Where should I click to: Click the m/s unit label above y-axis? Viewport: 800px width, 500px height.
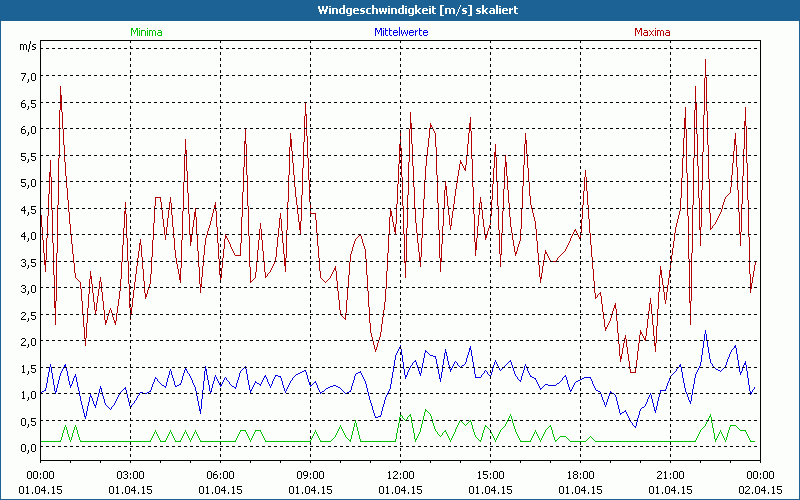pos(26,46)
